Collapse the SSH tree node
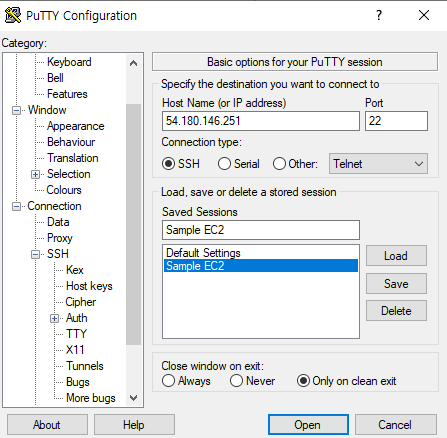 [35, 255]
